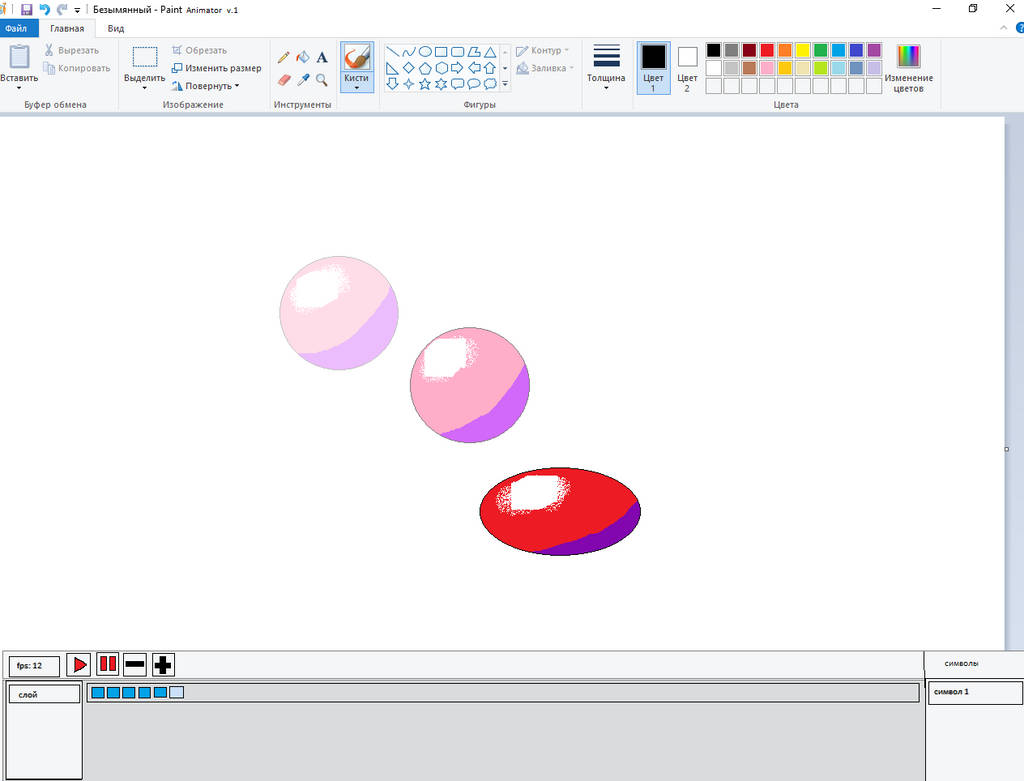Image resolution: width=1024 pixels, height=781 pixels.
Task: Pick the green palette swatch
Action: click(821, 50)
